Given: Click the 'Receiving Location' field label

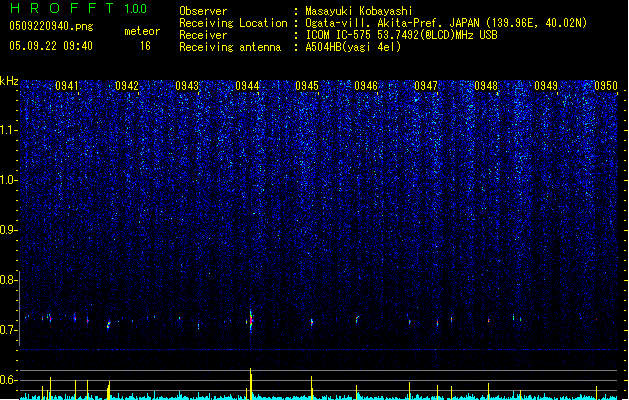Looking at the screenshot, I should point(233,23).
